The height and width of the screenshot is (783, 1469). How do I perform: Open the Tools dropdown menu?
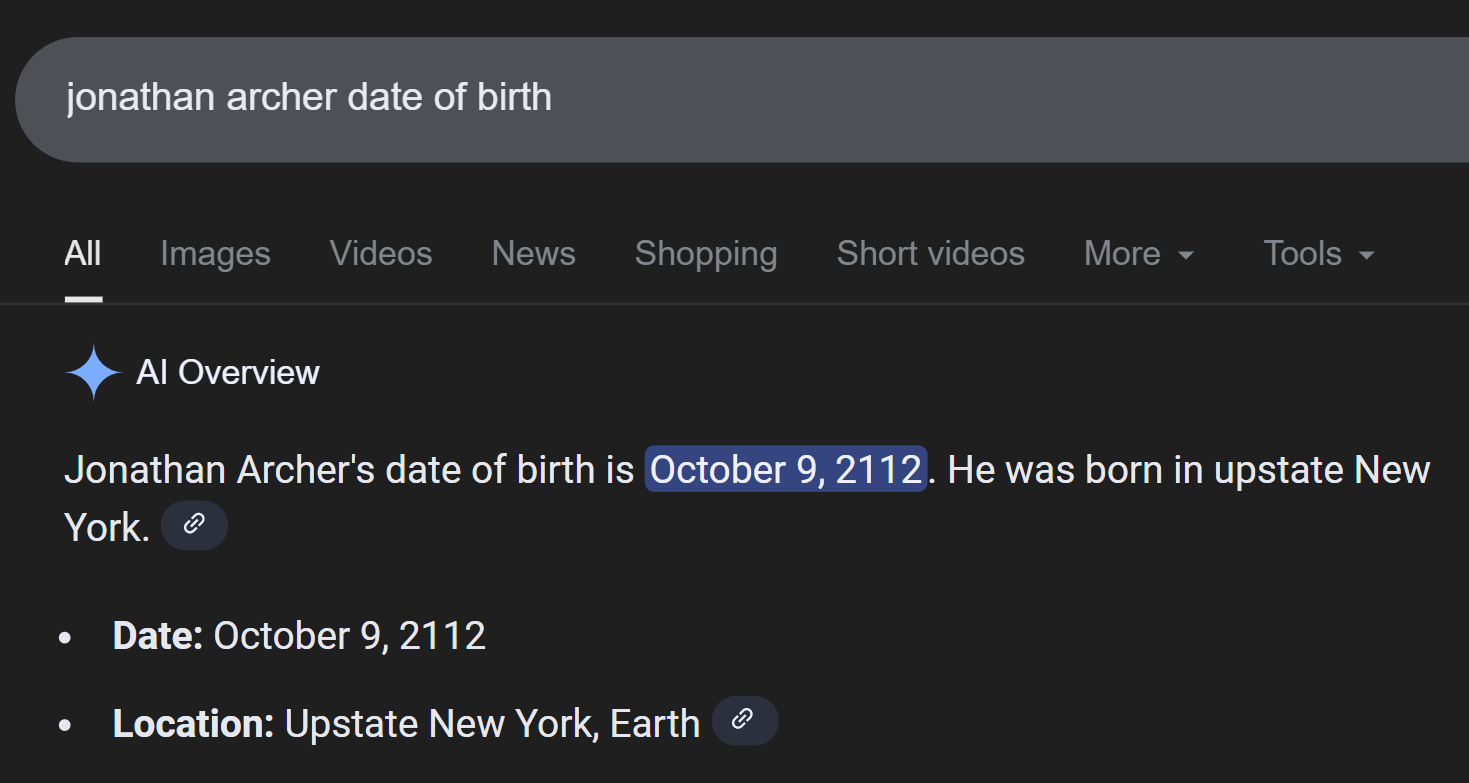(x=1318, y=254)
